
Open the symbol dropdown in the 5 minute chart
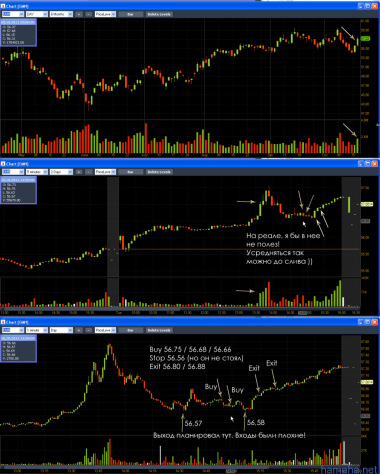coord(13,172)
